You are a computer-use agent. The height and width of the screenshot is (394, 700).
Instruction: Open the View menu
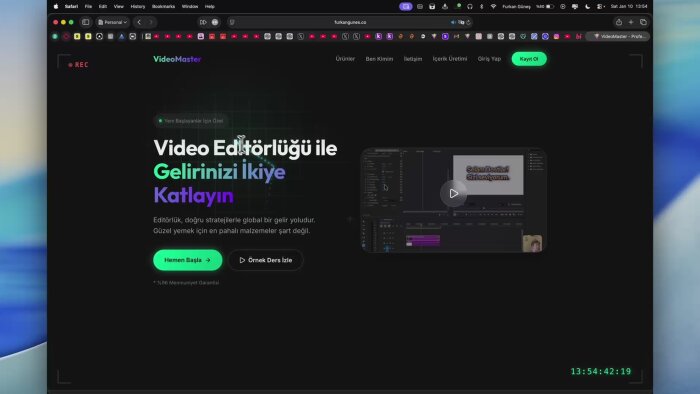tap(118, 6)
